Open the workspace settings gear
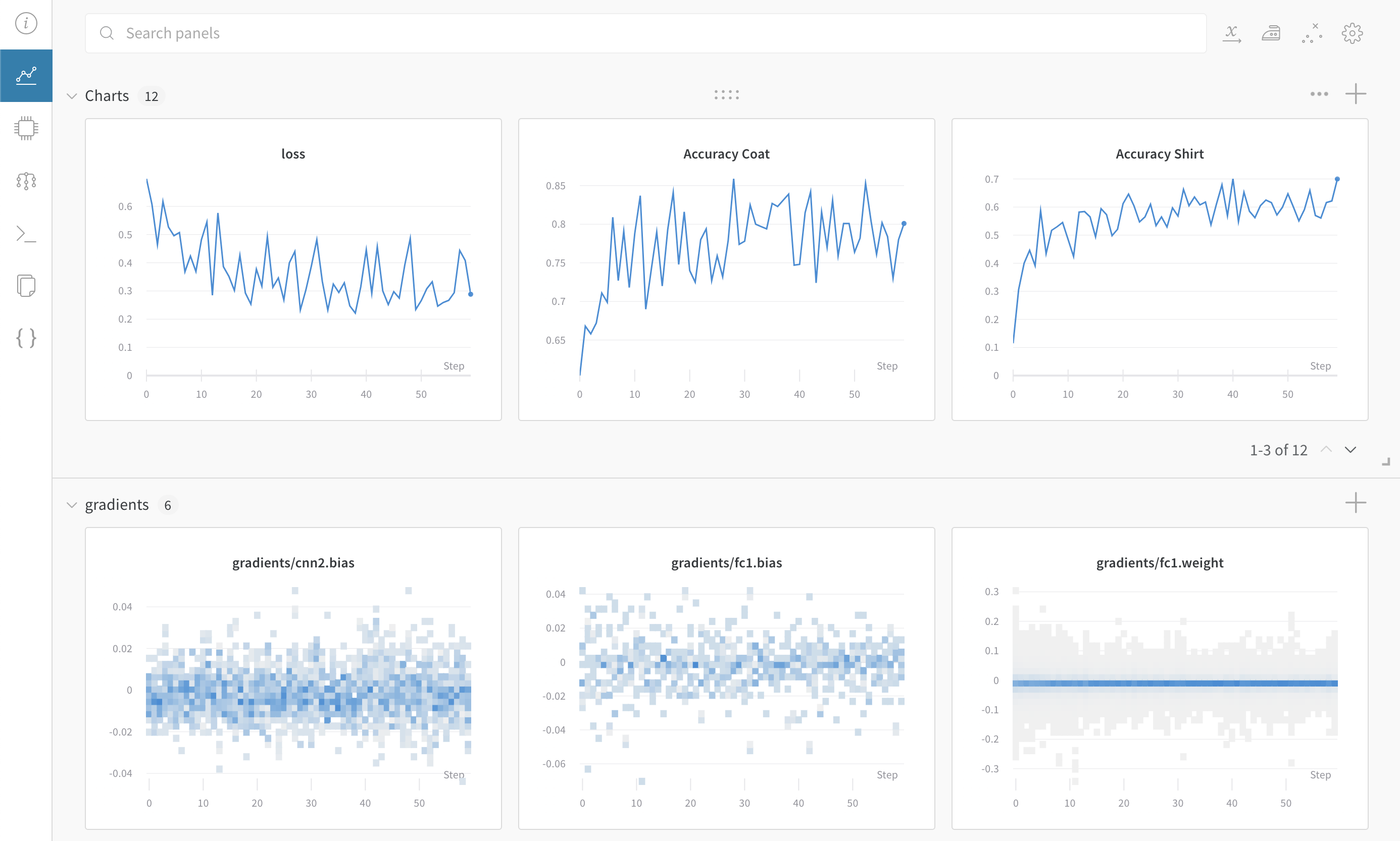Image resolution: width=1400 pixels, height=841 pixels. click(x=1352, y=33)
